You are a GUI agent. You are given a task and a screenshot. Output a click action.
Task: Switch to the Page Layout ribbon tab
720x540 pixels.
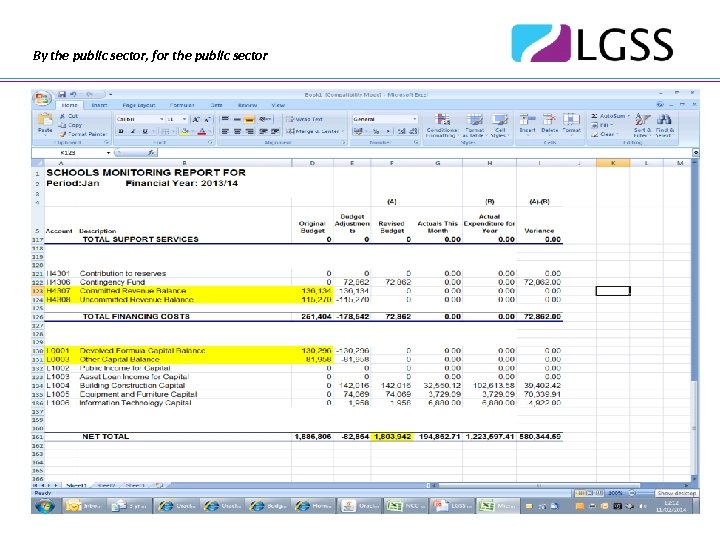click(139, 105)
